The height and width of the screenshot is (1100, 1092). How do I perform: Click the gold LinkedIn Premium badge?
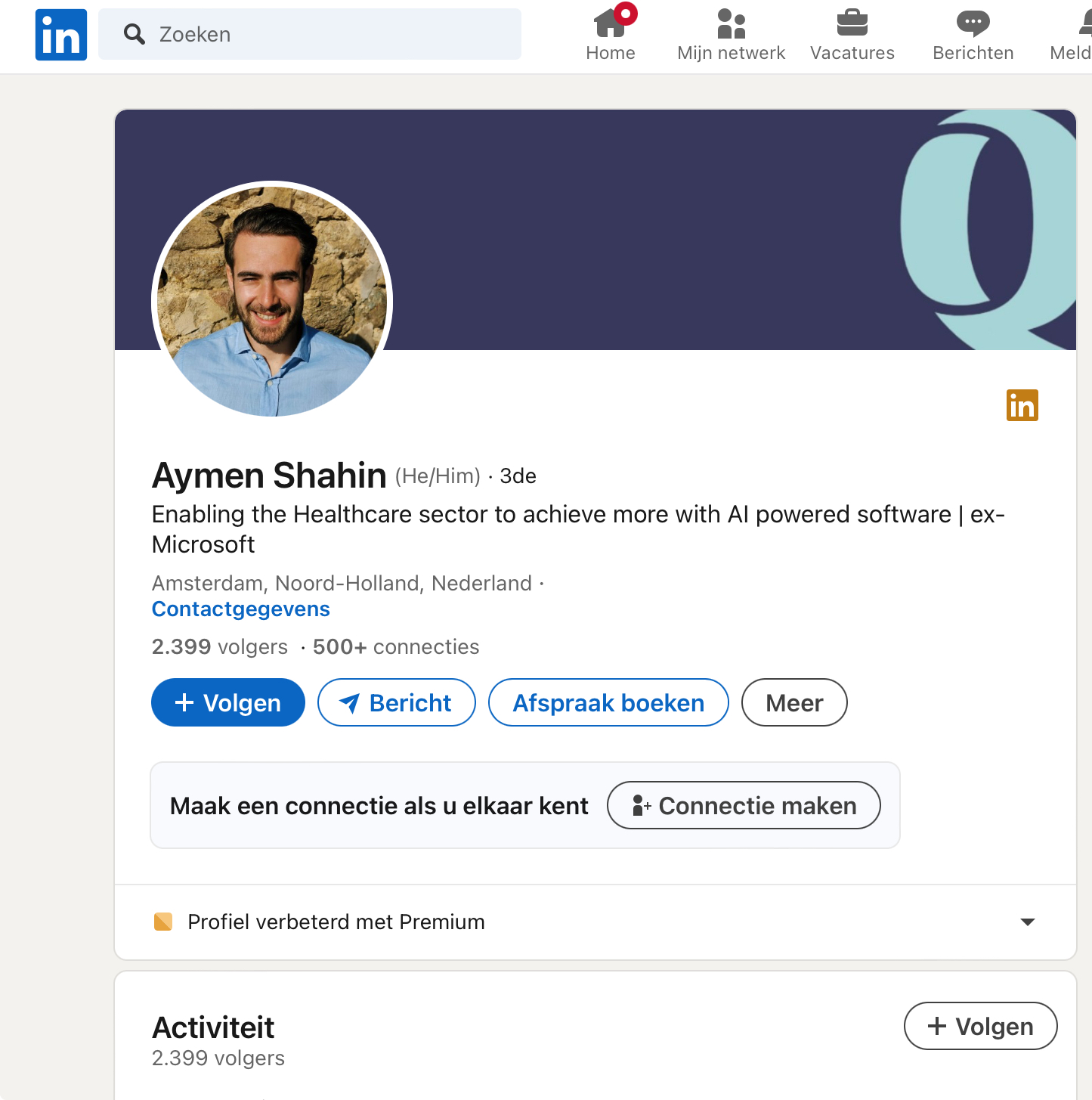click(x=1022, y=405)
